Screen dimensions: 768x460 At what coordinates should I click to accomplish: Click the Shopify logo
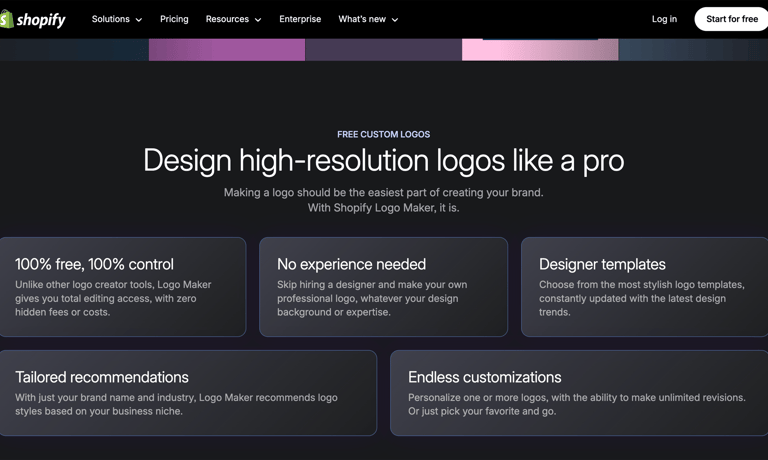(x=33, y=20)
